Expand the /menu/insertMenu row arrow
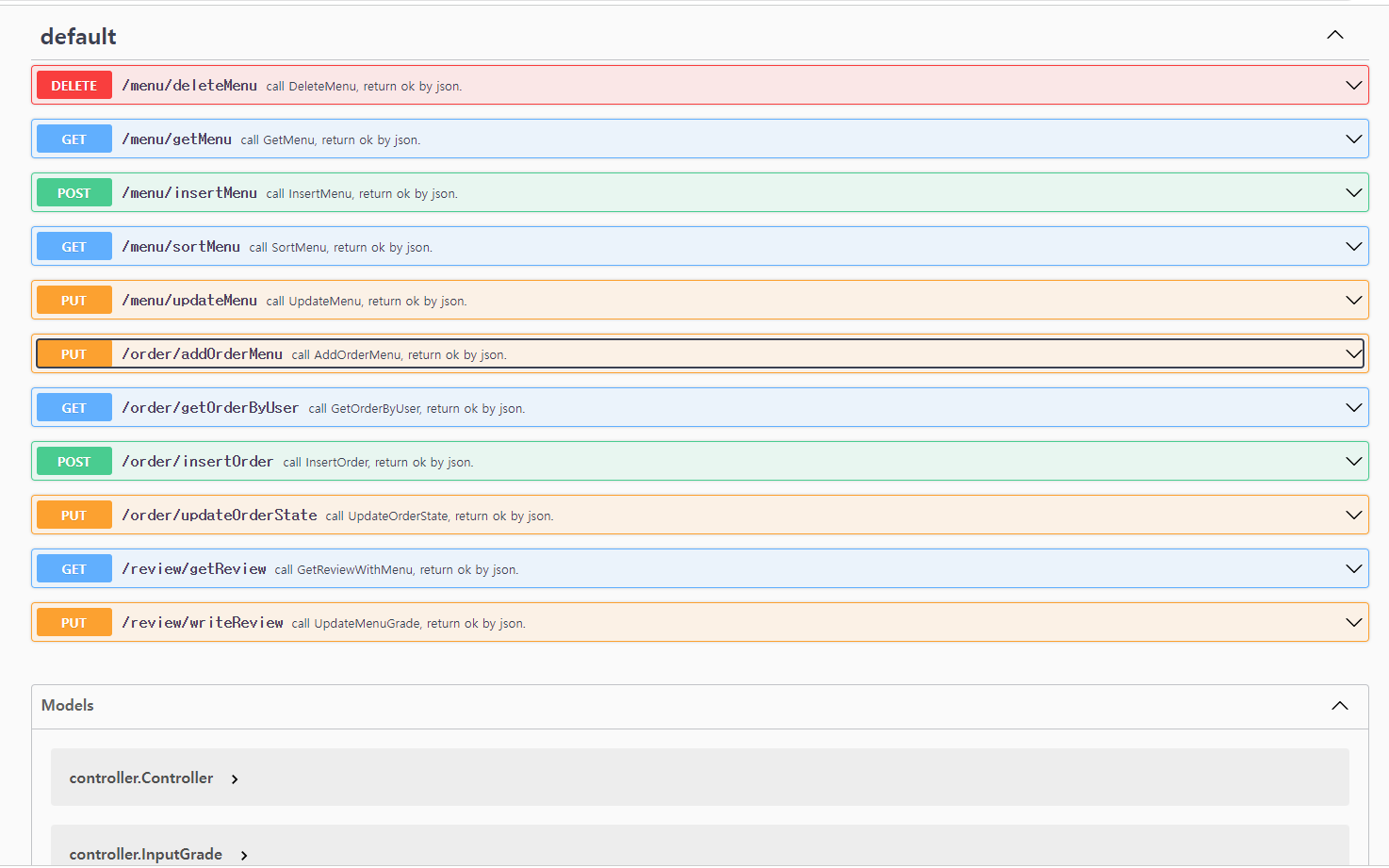 [x=1354, y=193]
